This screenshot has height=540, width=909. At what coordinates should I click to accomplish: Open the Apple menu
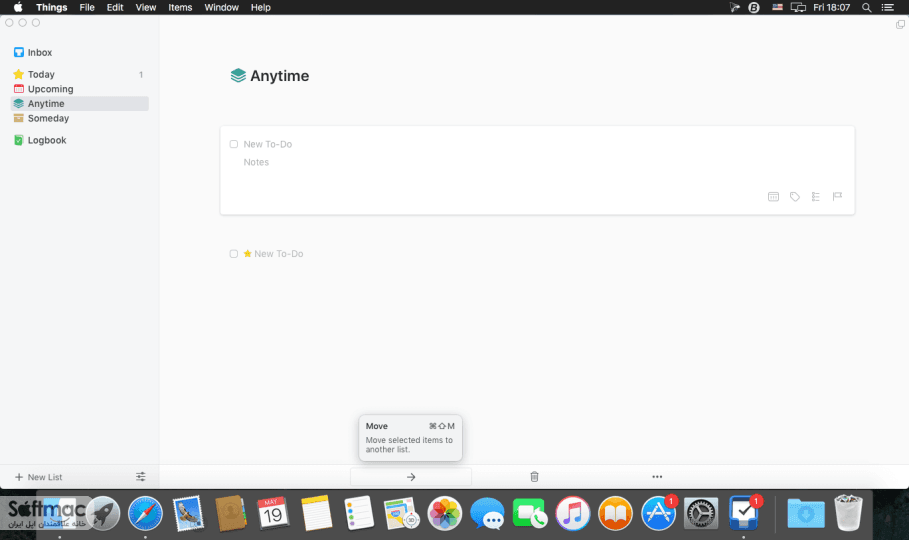pyautogui.click(x=18, y=7)
